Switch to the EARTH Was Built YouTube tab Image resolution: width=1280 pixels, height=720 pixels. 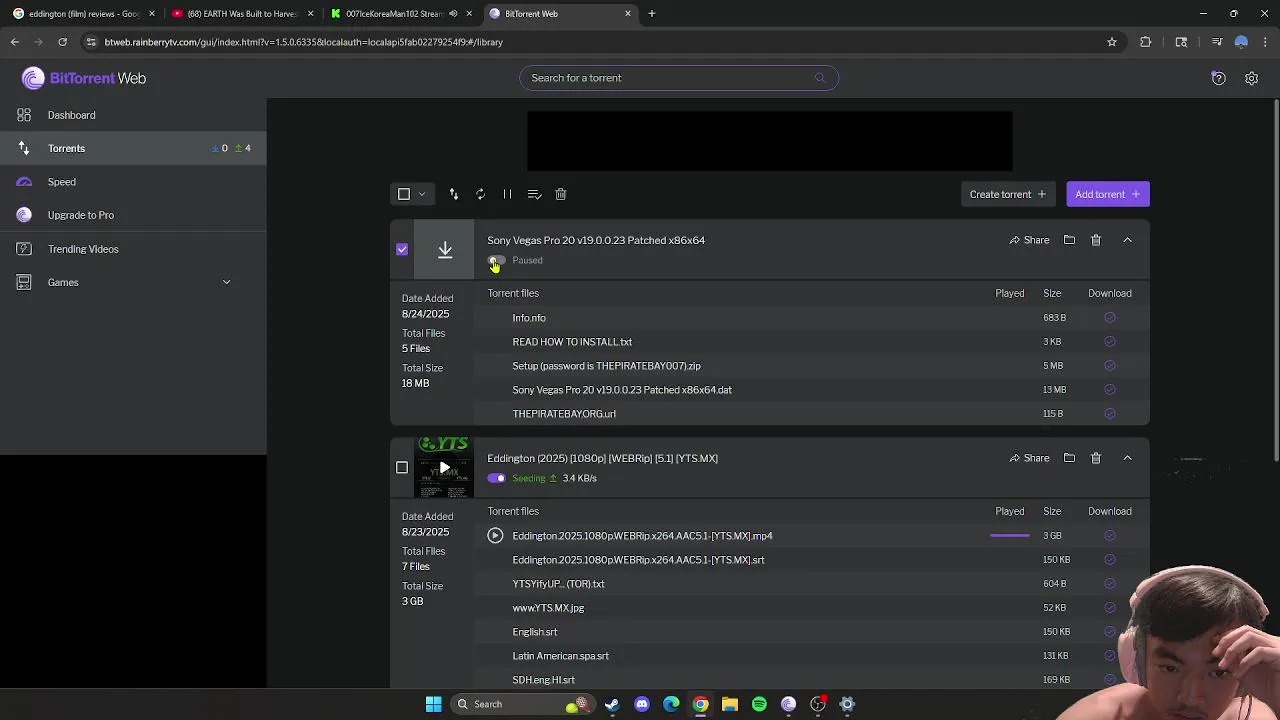click(242, 14)
